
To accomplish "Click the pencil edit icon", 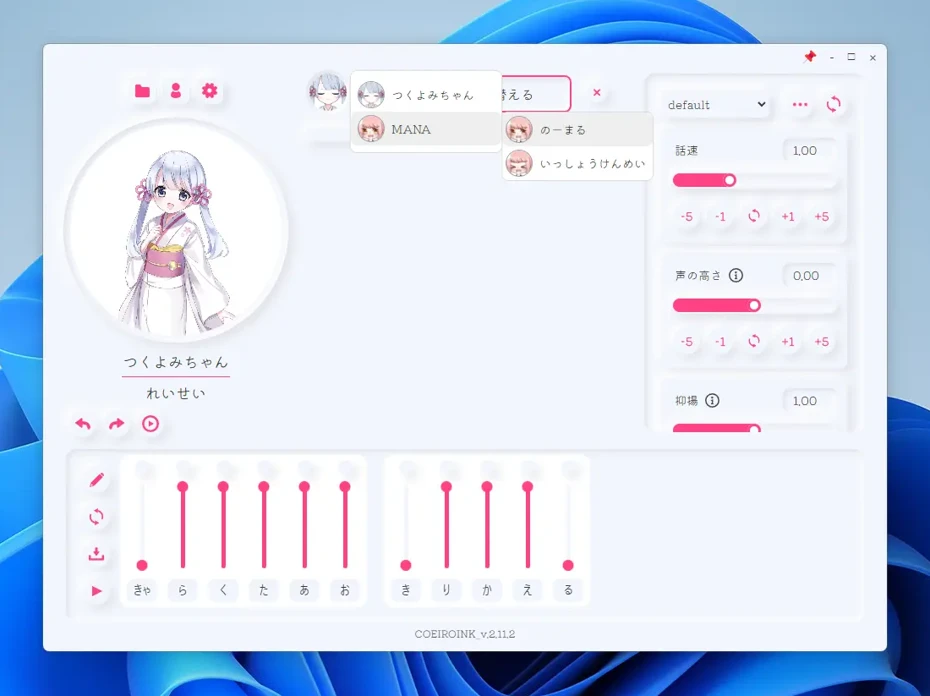I will (x=96, y=480).
